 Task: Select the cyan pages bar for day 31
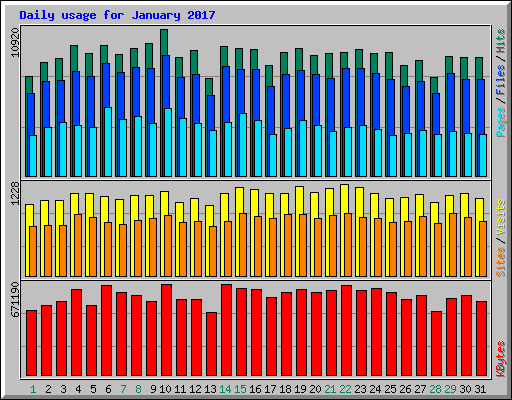tap(483, 156)
